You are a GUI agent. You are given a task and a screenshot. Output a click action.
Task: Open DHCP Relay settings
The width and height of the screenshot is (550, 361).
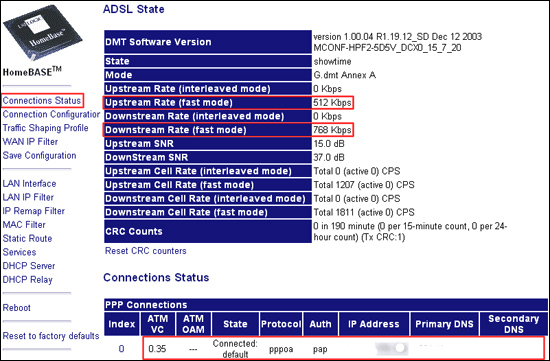pyautogui.click(x=27, y=280)
